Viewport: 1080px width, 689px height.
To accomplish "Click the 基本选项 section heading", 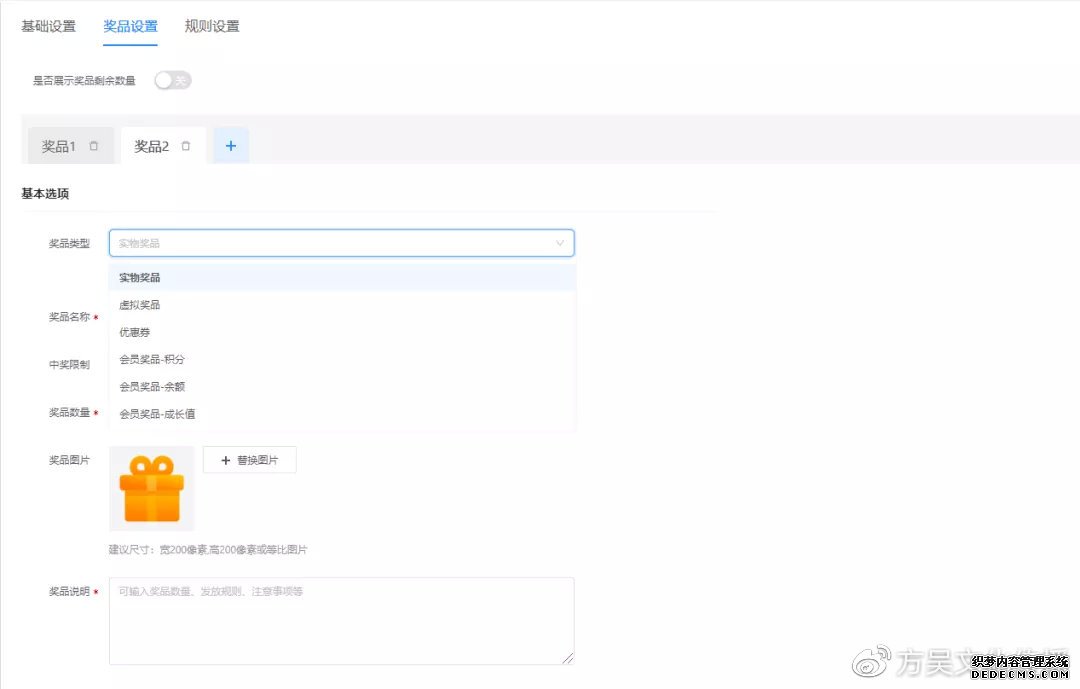I will 45,194.
